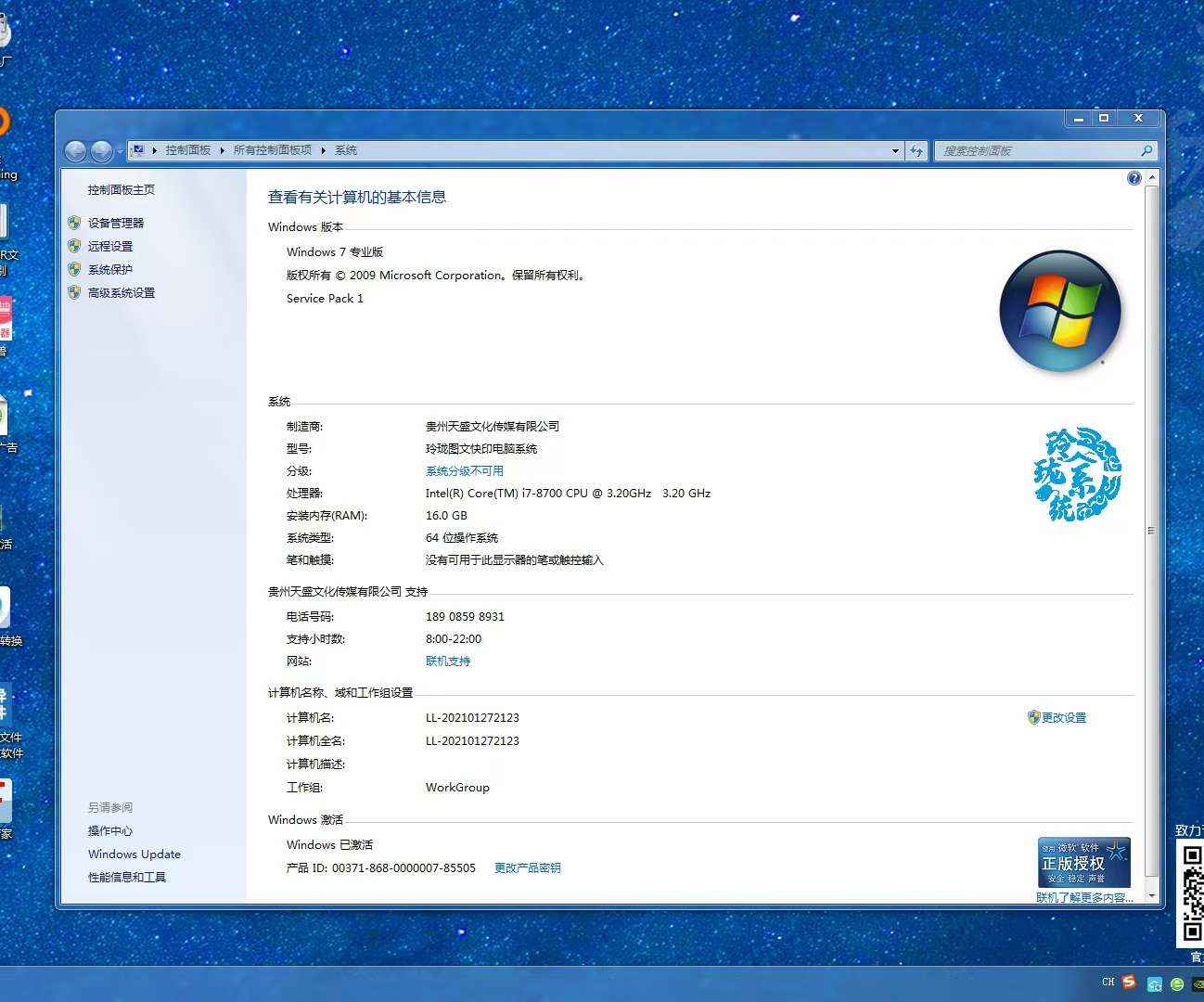Select the 控制面板 breadcrumb

188,150
